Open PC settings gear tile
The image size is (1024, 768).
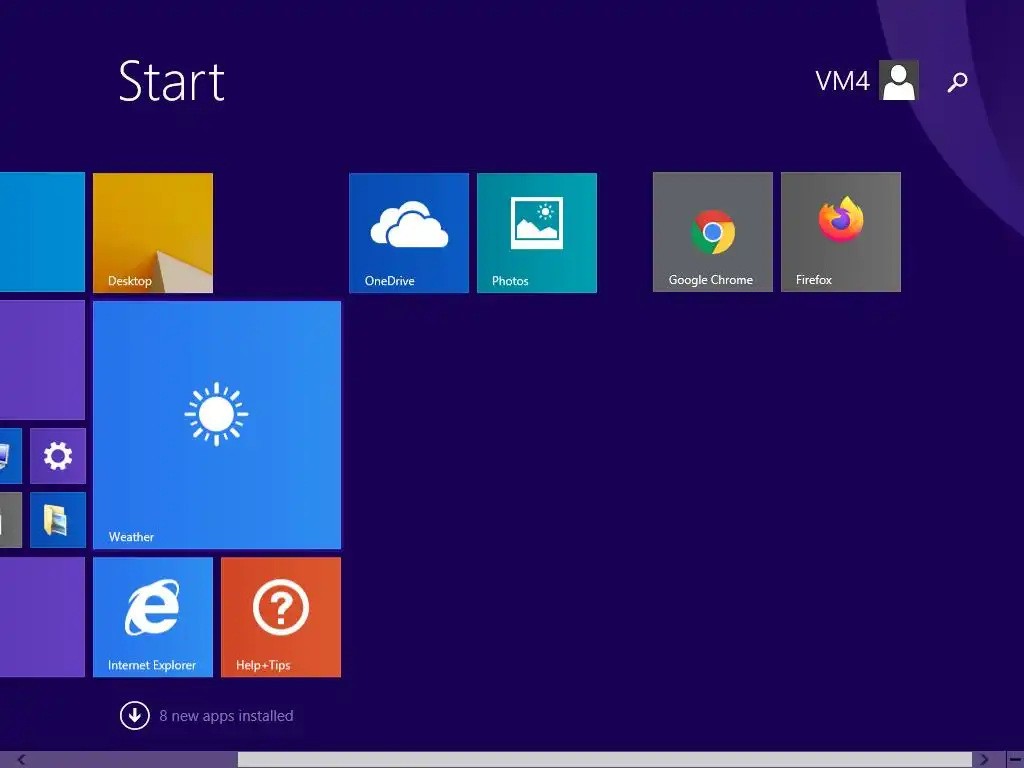[x=58, y=456]
